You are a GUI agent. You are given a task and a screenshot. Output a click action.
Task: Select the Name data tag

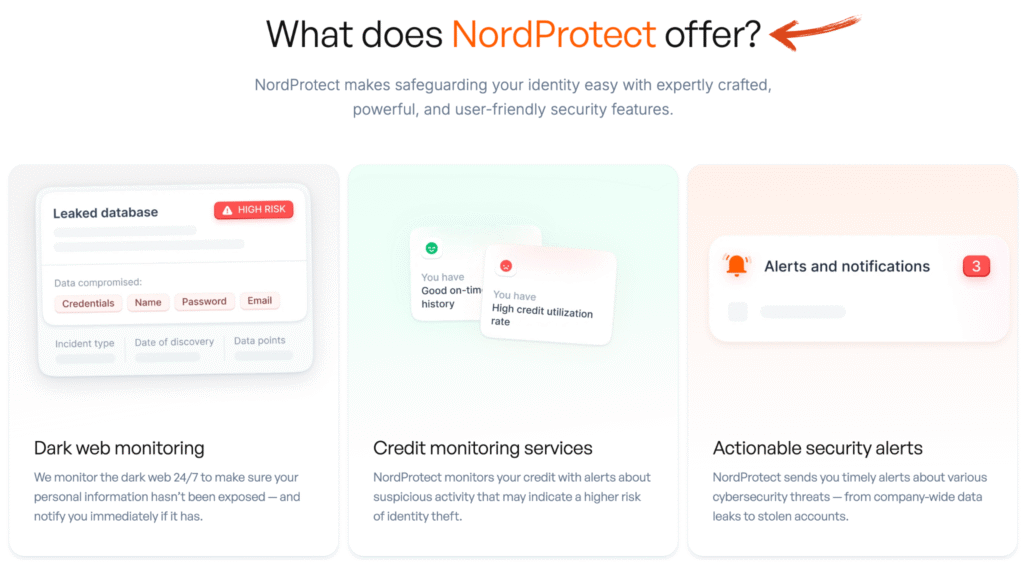[x=148, y=302]
